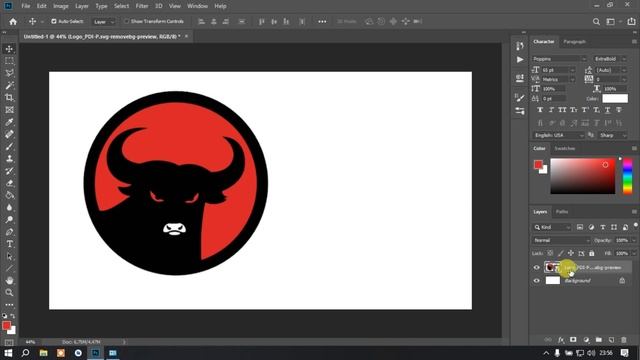Select the Dodge tool

pyautogui.click(x=9, y=220)
